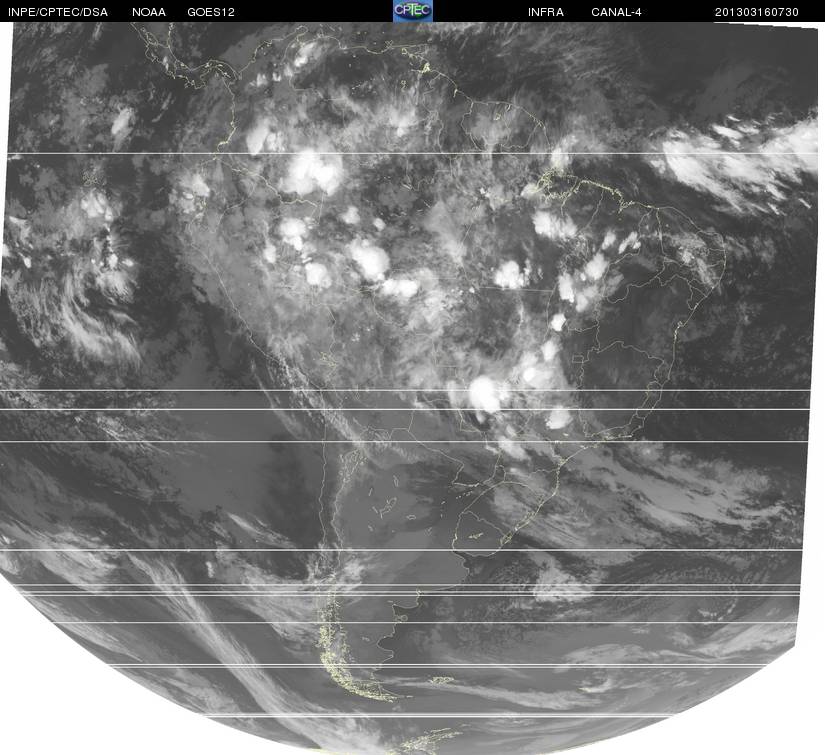
Task: Click the CPTEC logo in the header
Action: pos(412,11)
